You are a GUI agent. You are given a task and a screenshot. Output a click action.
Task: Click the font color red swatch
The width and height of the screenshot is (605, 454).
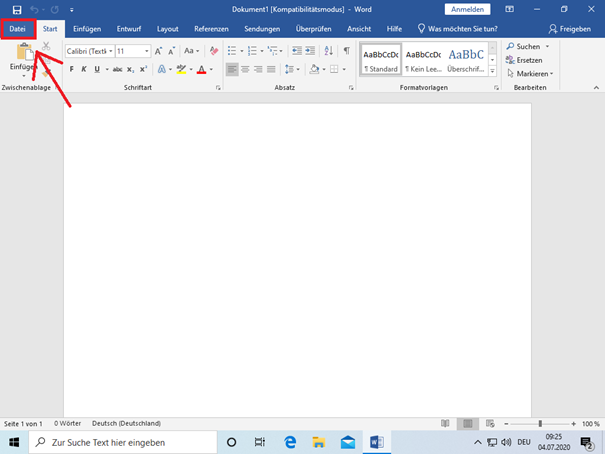201,70
